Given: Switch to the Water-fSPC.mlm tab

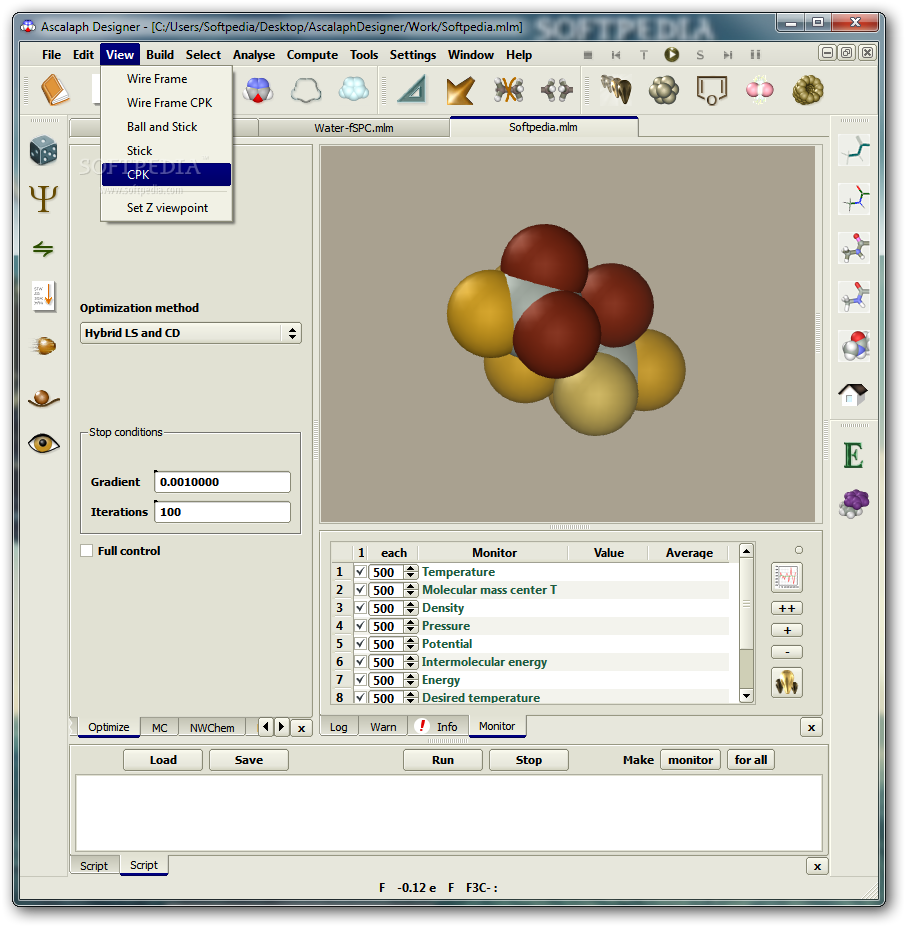Looking at the screenshot, I should tap(354, 128).
